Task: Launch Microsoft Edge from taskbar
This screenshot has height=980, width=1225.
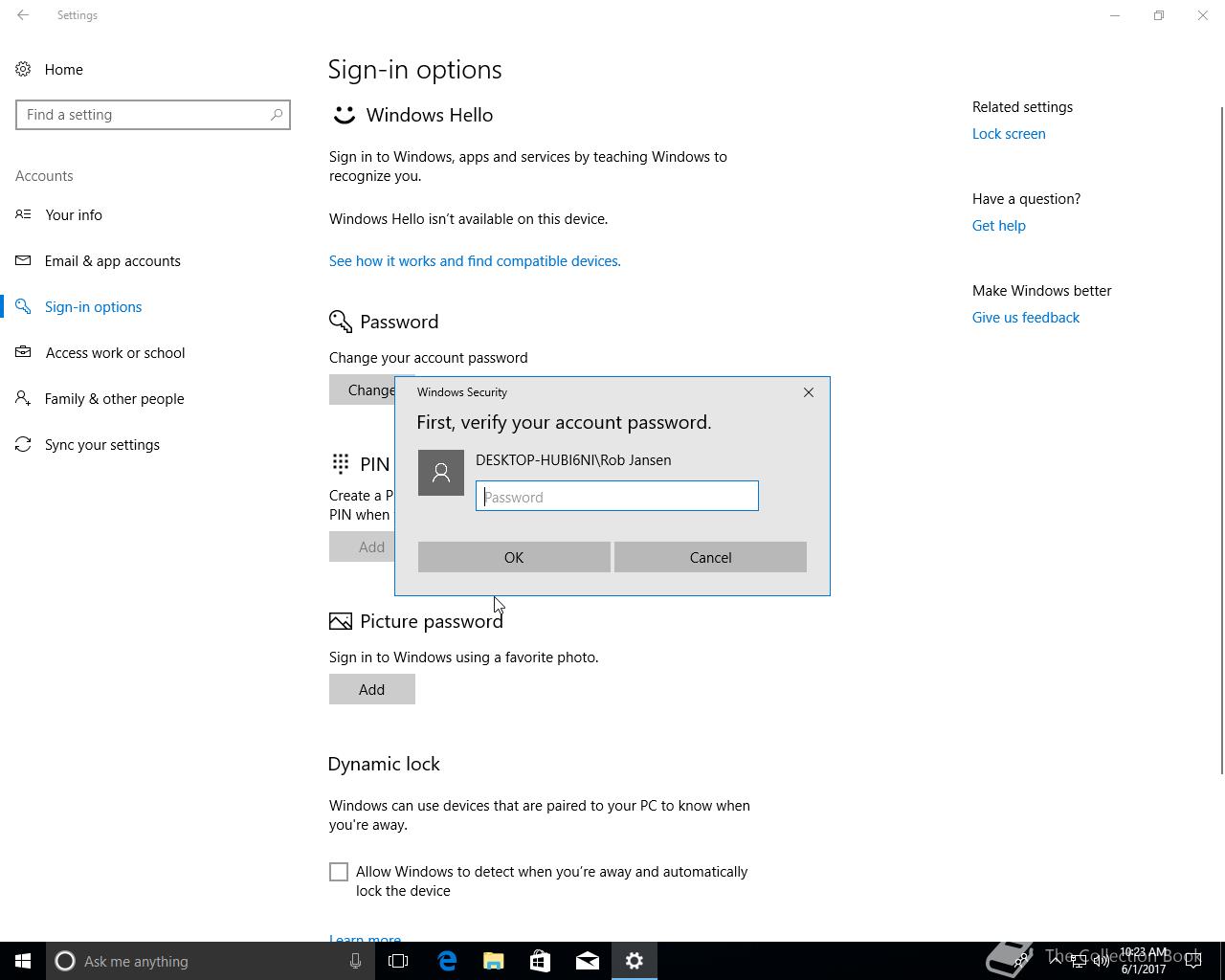Action: pyautogui.click(x=447, y=961)
